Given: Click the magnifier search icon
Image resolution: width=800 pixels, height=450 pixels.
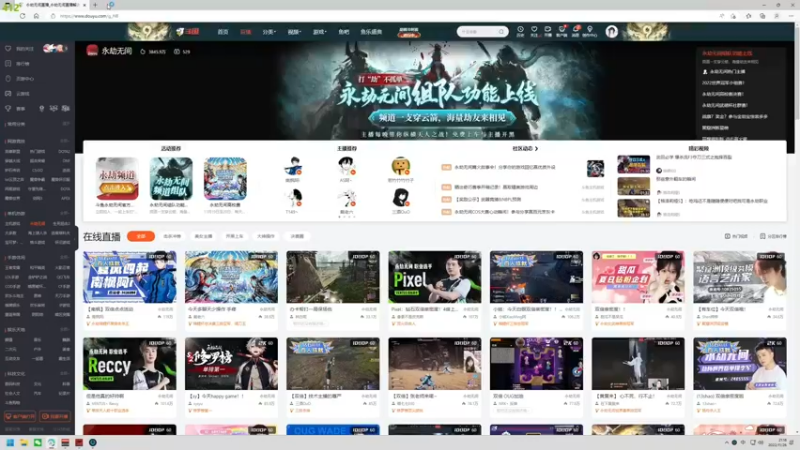Looking at the screenshot, I should pyautogui.click(x=502, y=32).
